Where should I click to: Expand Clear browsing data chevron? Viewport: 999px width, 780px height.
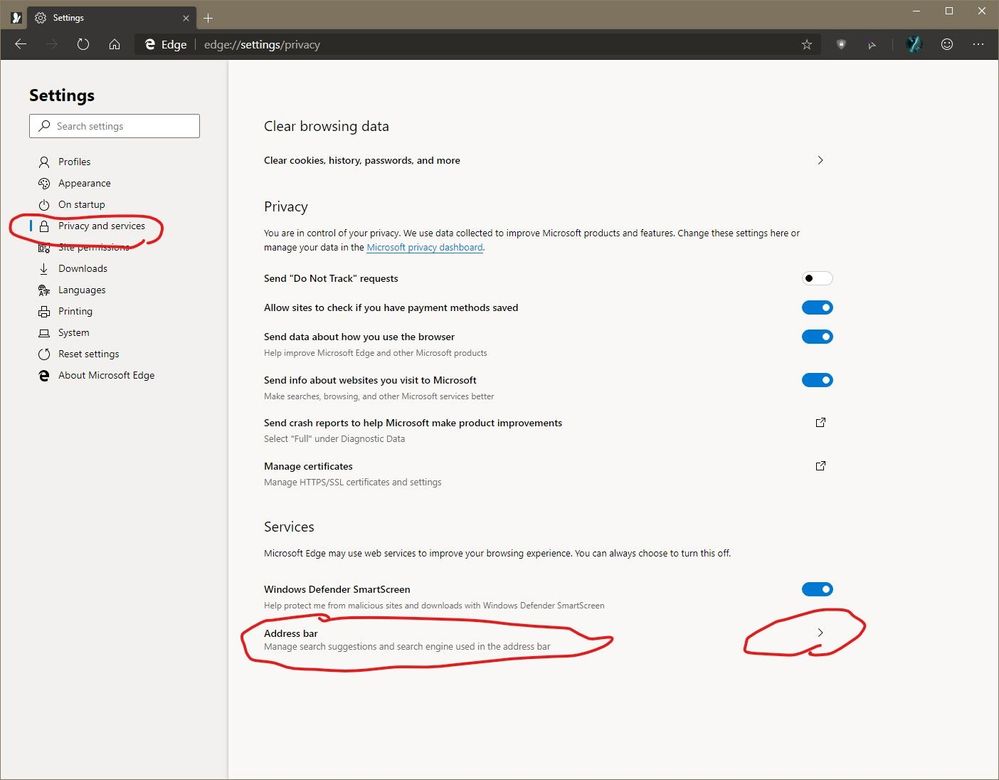pos(821,160)
